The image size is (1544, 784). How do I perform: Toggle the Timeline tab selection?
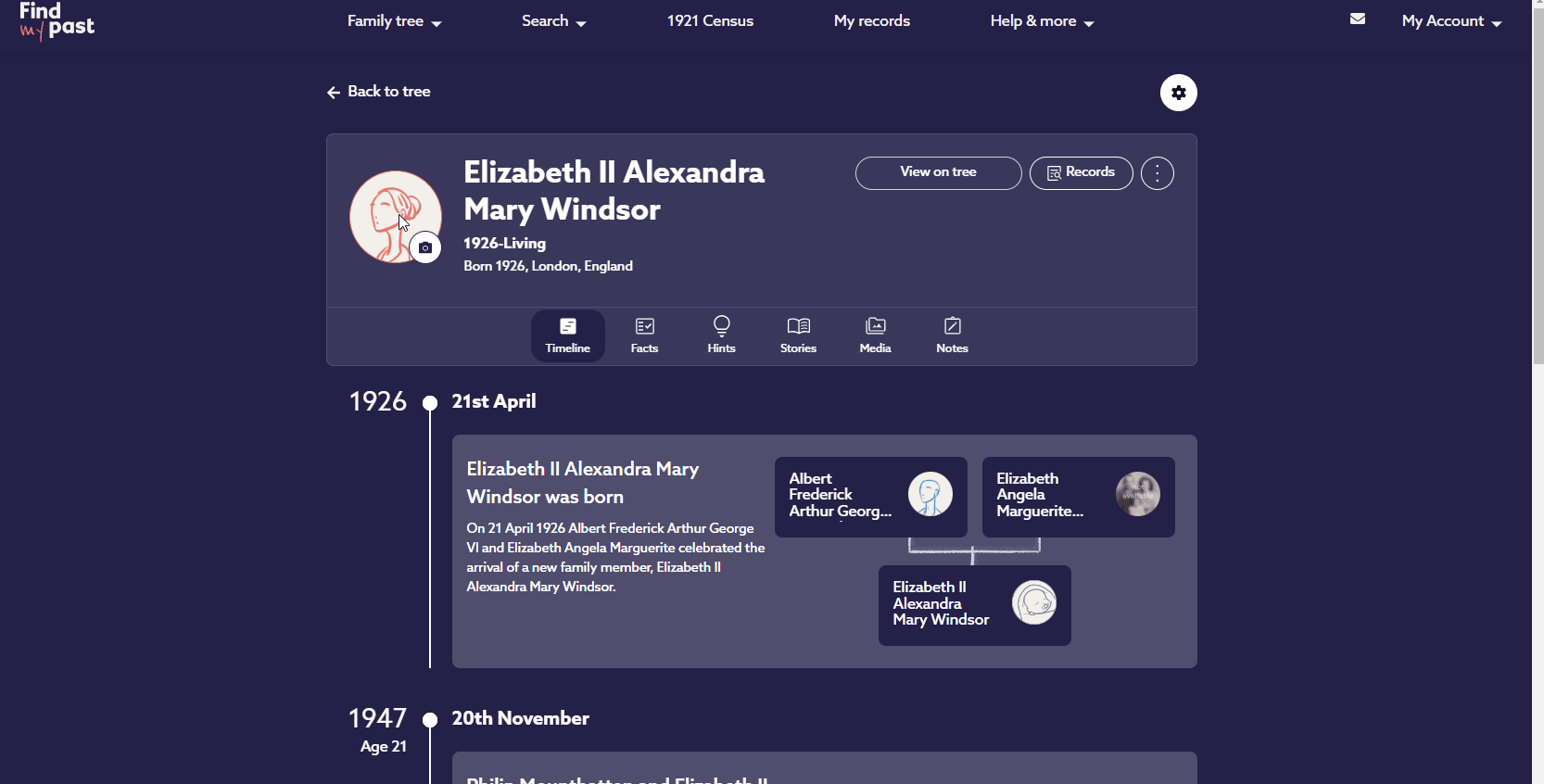pos(567,334)
